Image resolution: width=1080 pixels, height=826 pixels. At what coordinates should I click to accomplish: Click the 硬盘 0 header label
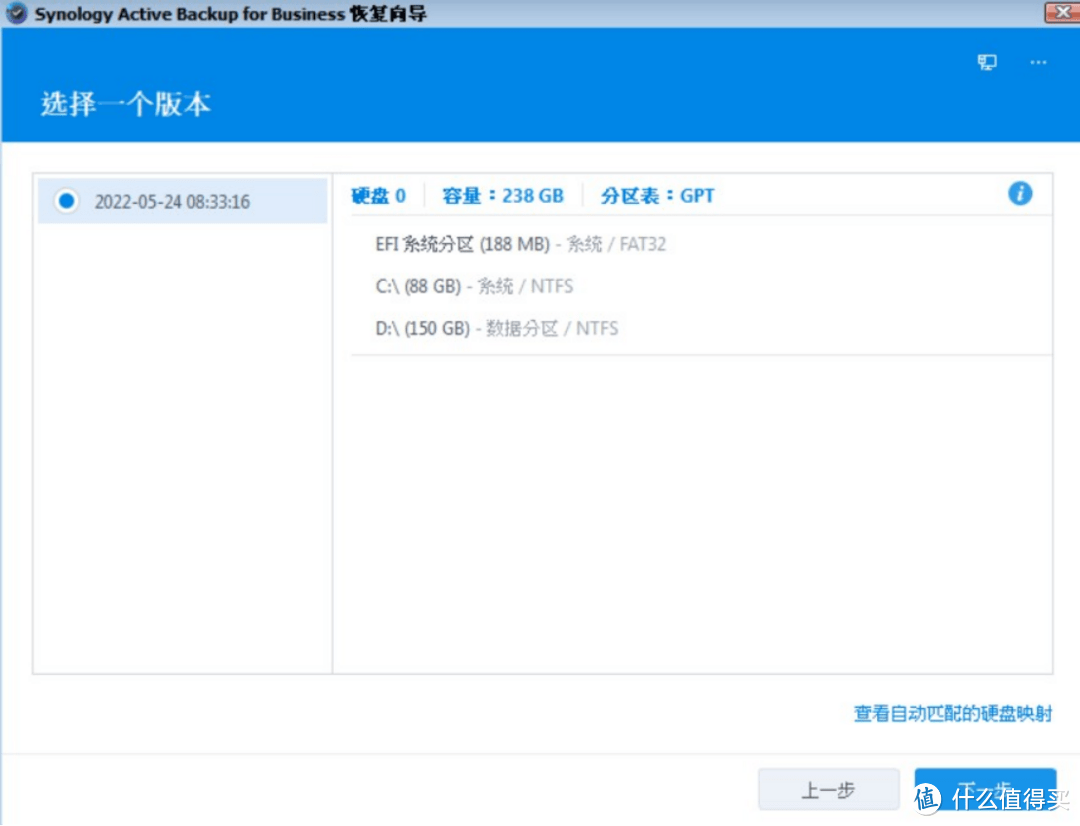[x=378, y=196]
